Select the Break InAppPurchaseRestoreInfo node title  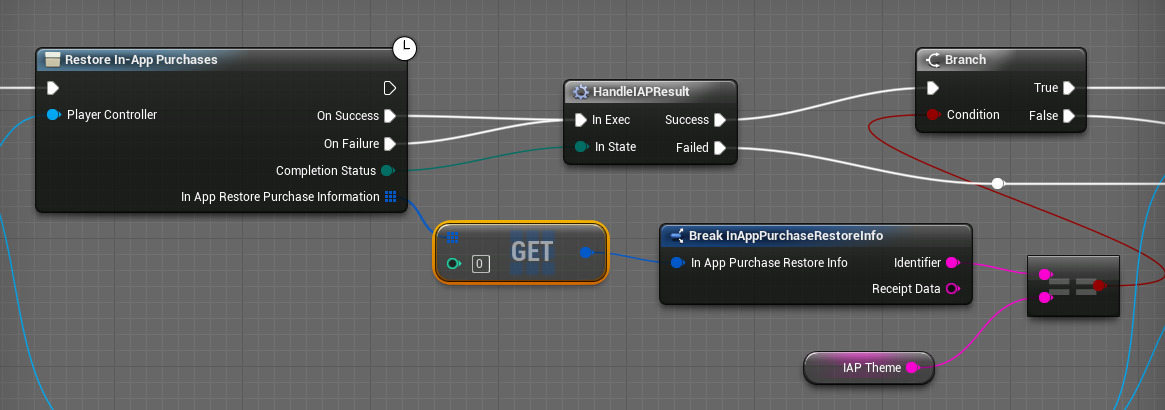785,236
